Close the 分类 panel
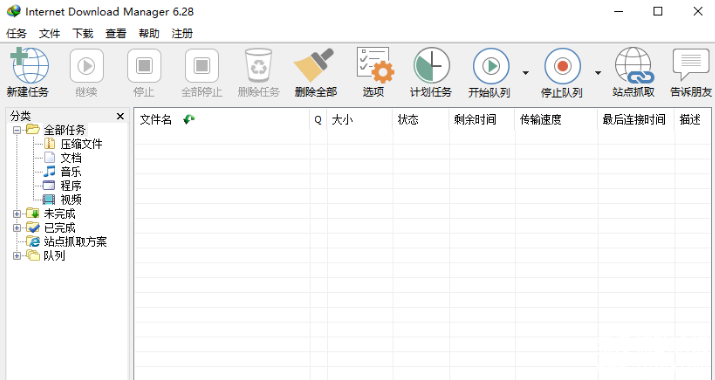715x380 pixels. [x=120, y=116]
